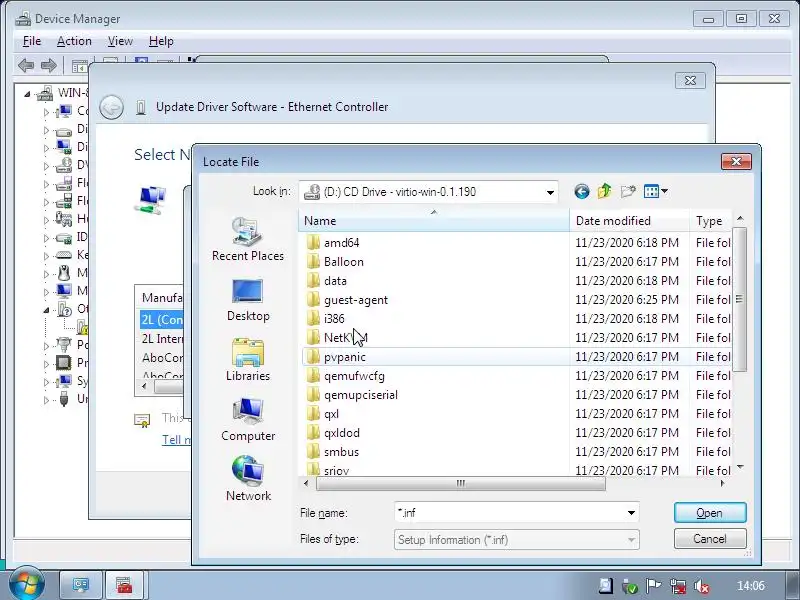Collapse the WIN- computer root node
800x600 pixels.
[x=28, y=94]
